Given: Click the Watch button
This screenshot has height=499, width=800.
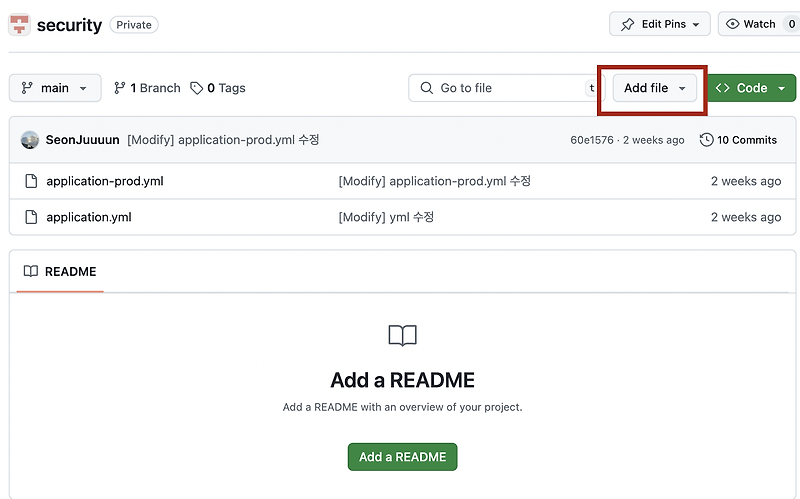Looking at the screenshot, I should (759, 24).
